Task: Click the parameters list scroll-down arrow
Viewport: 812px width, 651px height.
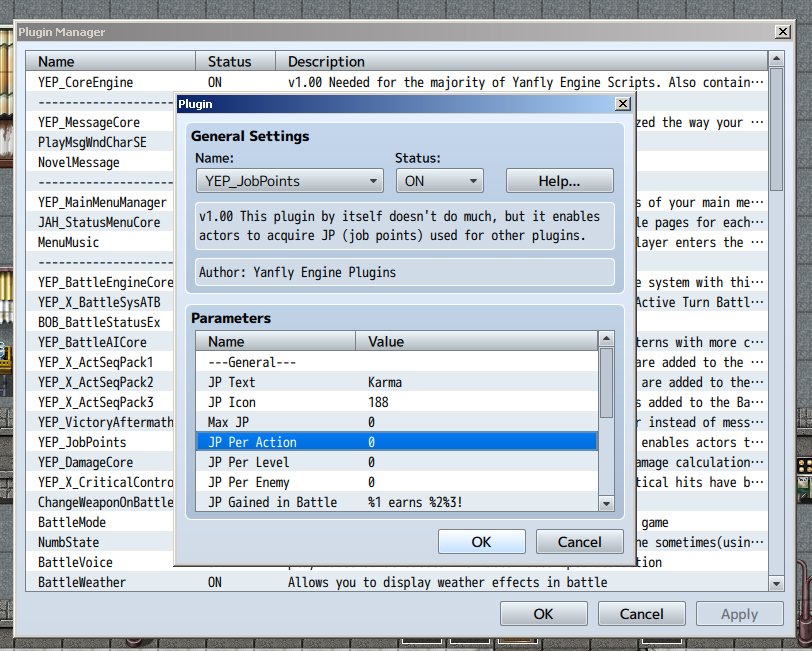Action: (606, 503)
